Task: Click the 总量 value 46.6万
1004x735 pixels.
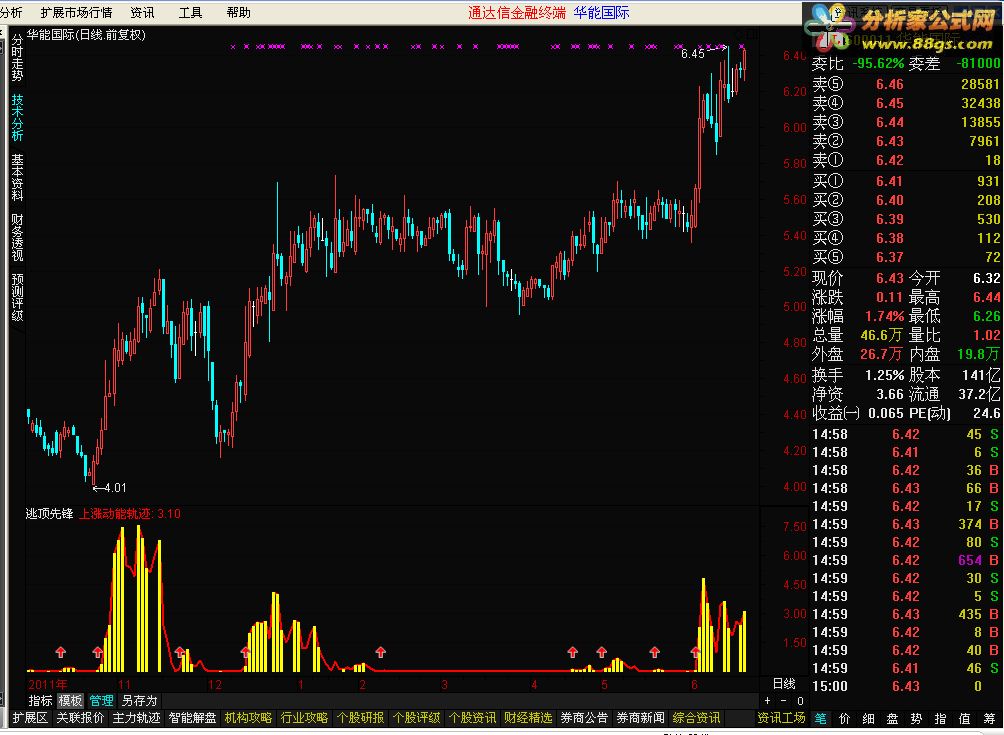Action: [882, 335]
